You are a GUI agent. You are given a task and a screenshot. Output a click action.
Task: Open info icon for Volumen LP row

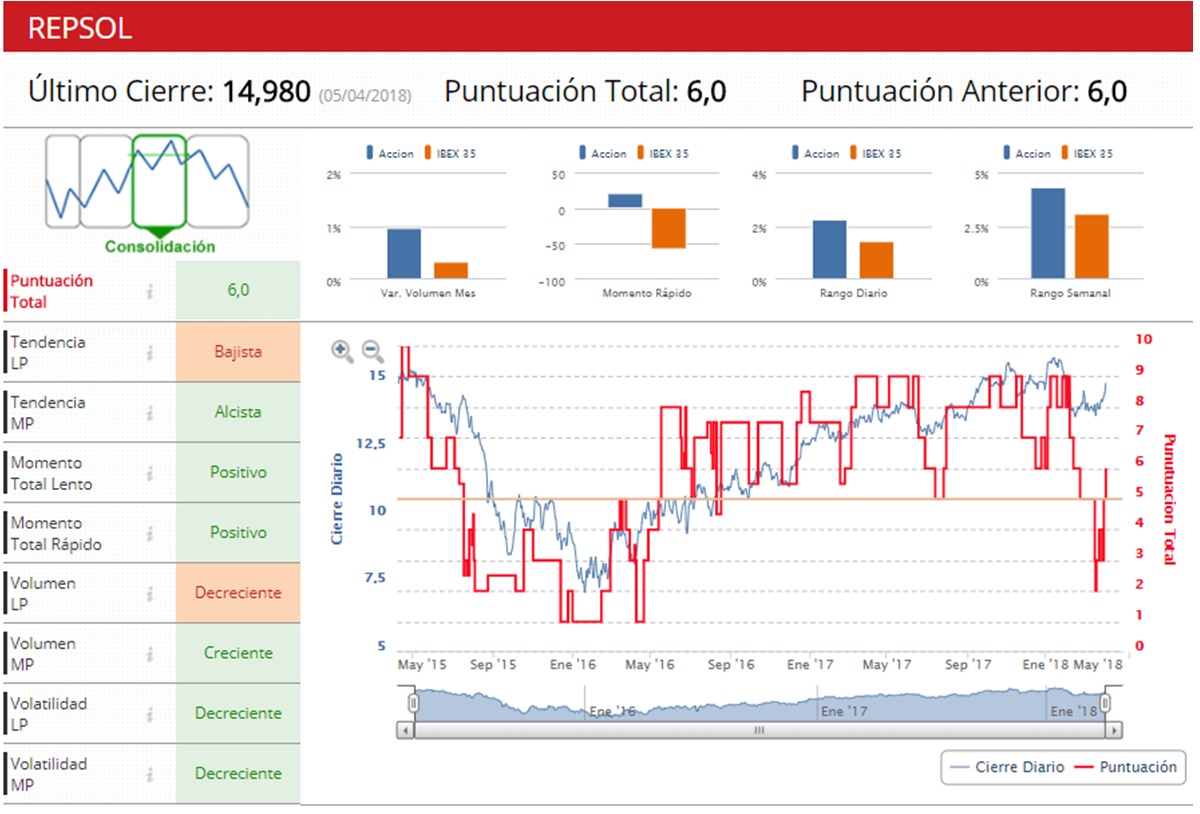pyautogui.click(x=149, y=593)
